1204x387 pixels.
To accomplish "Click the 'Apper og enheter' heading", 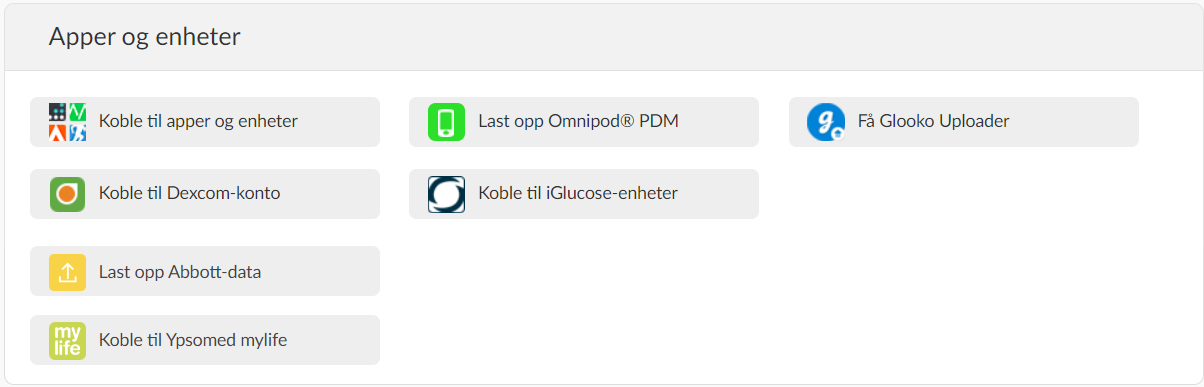I will point(144,37).
